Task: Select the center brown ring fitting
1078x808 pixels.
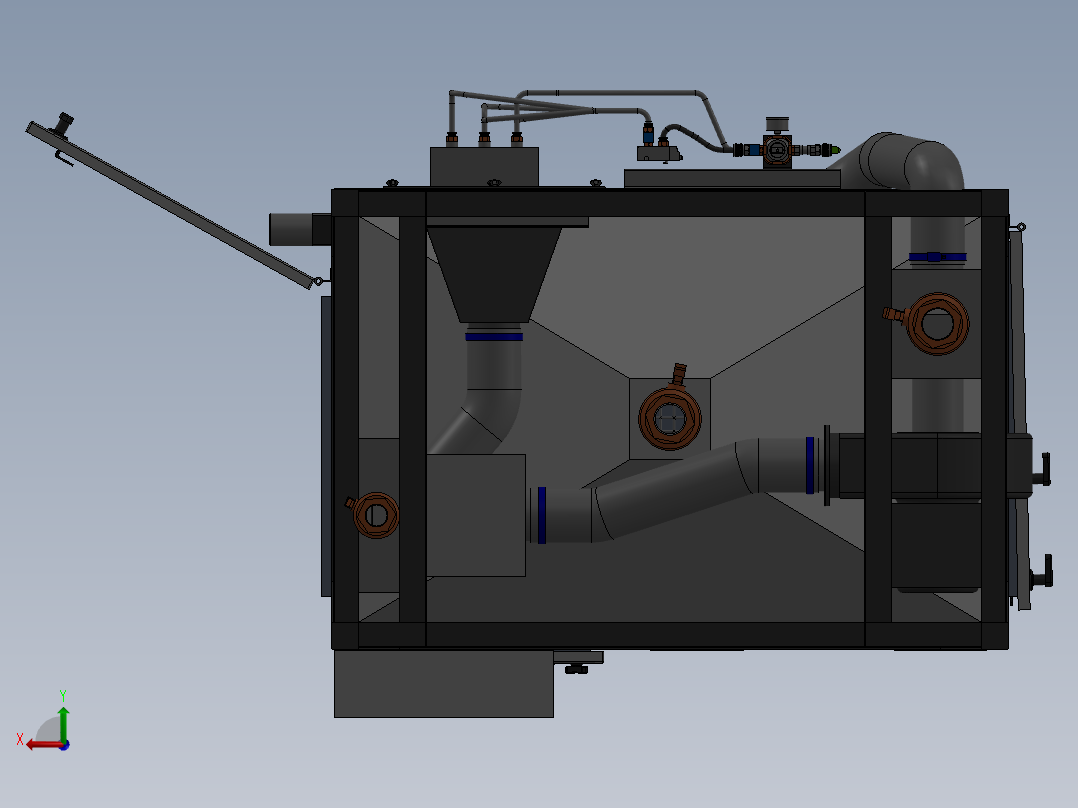Action: [x=669, y=416]
